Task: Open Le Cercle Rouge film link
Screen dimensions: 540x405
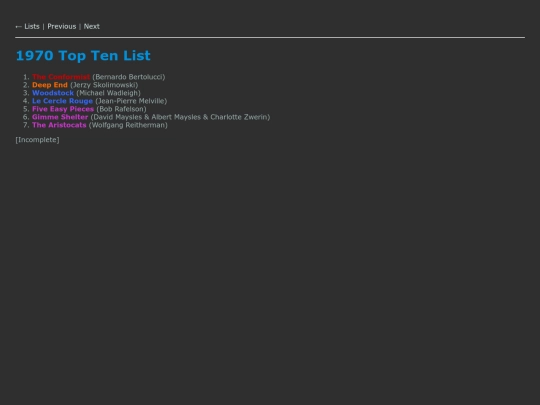Action: coord(62,101)
